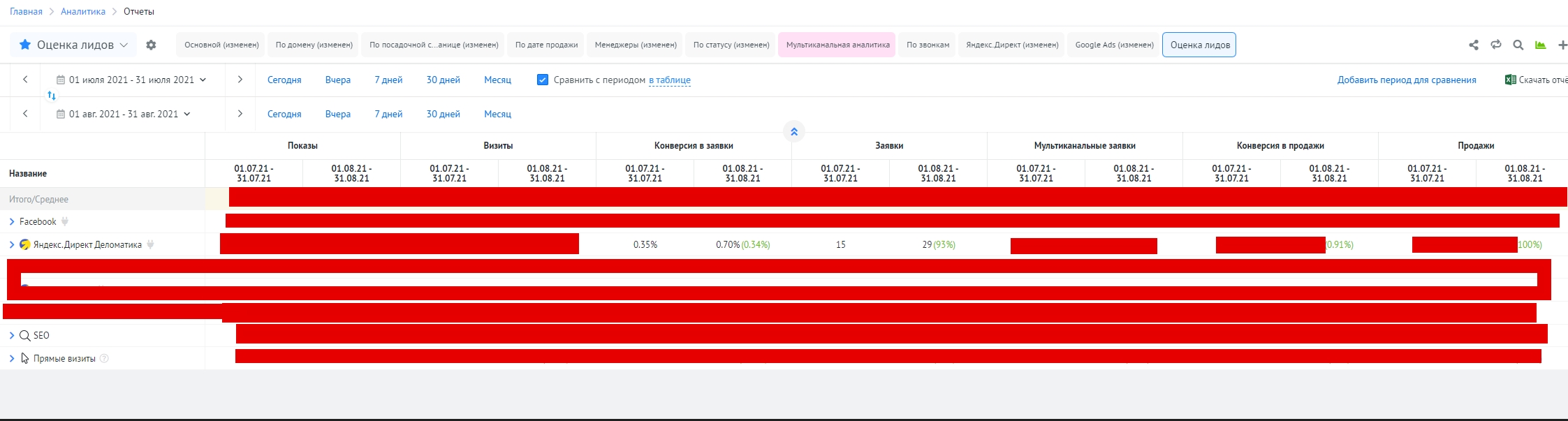This screenshot has width=1568, height=421.
Task: Uncheck "Сравнить с периодом" checkbox
Action: (542, 80)
